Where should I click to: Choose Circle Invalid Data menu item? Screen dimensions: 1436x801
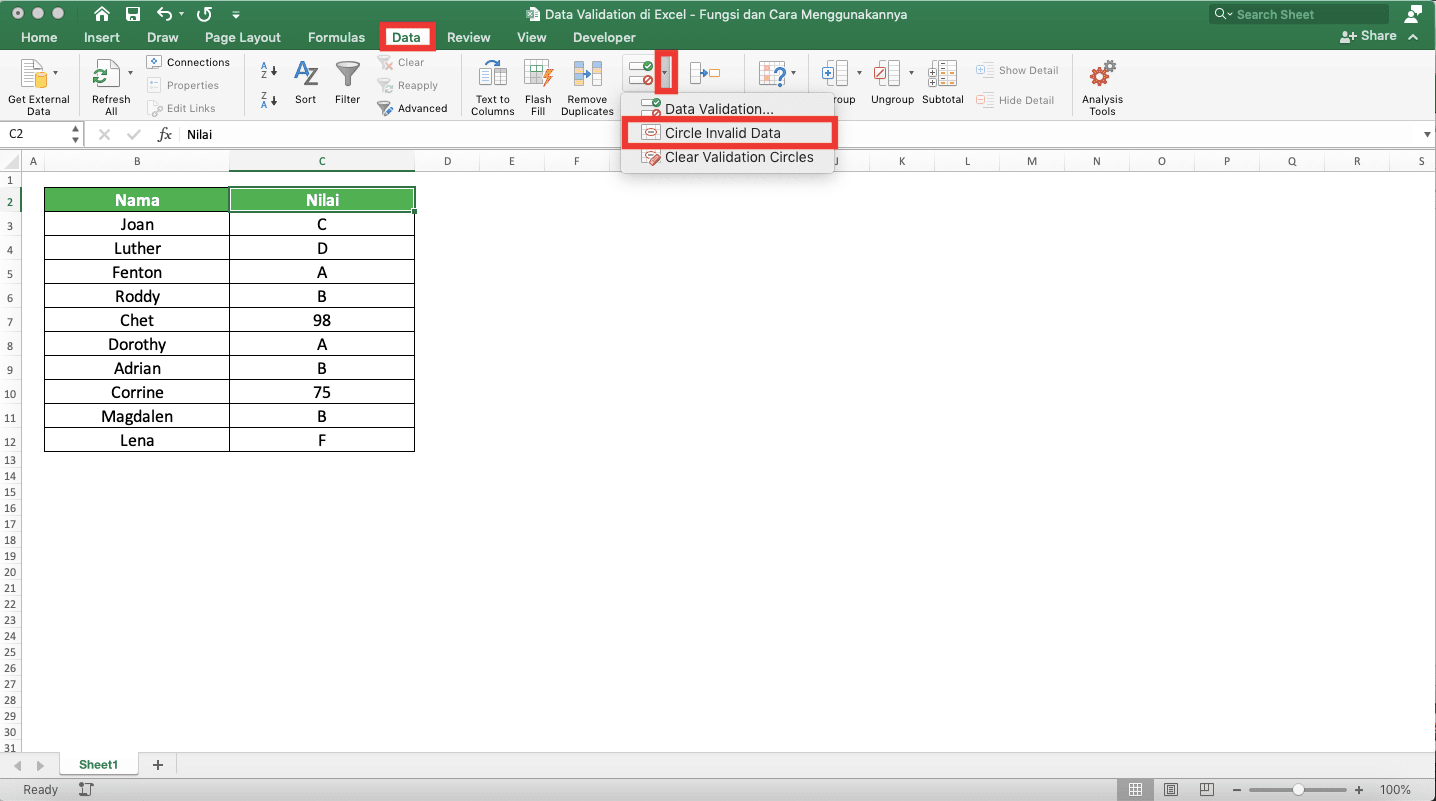point(727,133)
